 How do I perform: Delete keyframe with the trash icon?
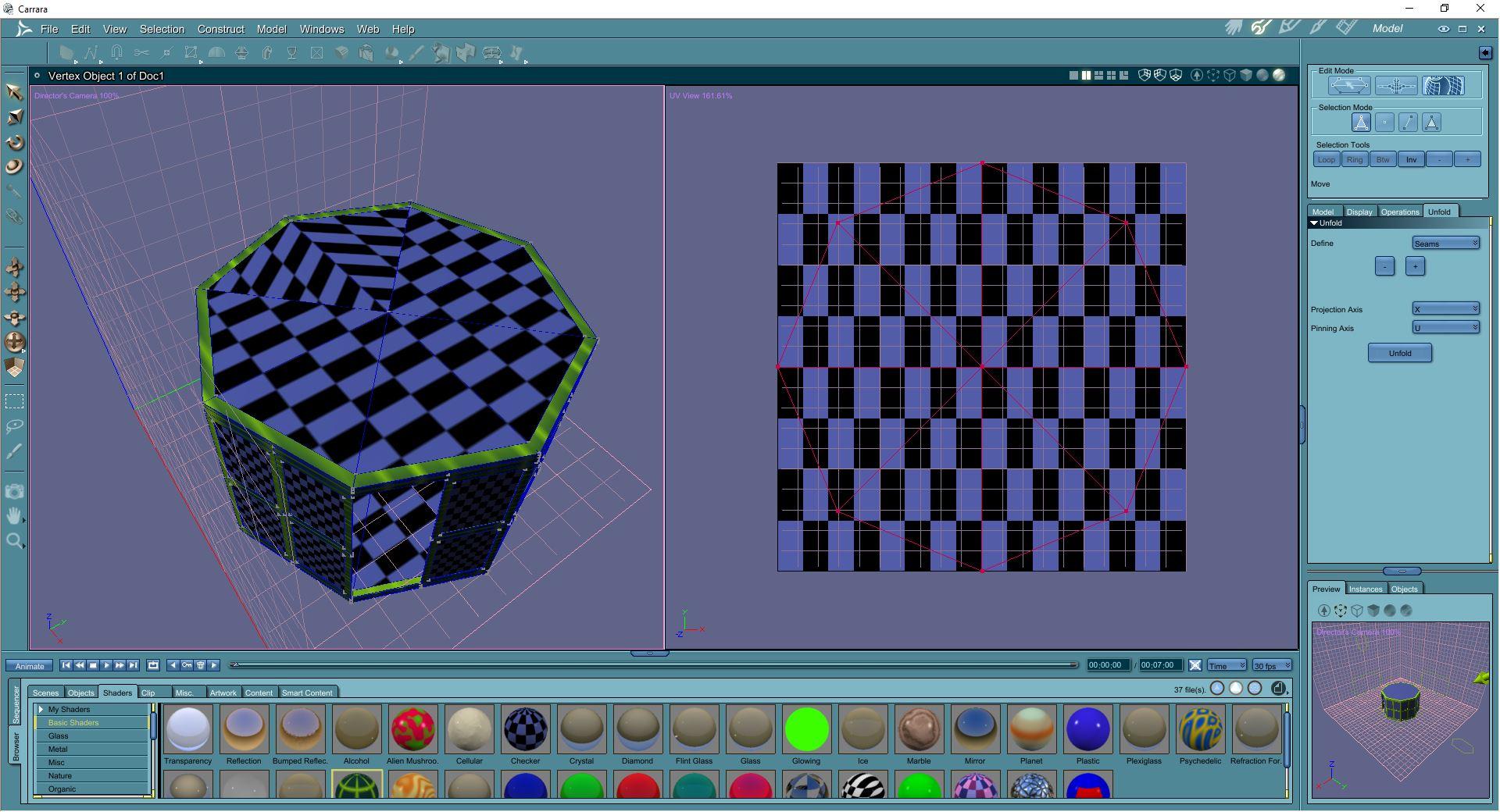[x=201, y=665]
